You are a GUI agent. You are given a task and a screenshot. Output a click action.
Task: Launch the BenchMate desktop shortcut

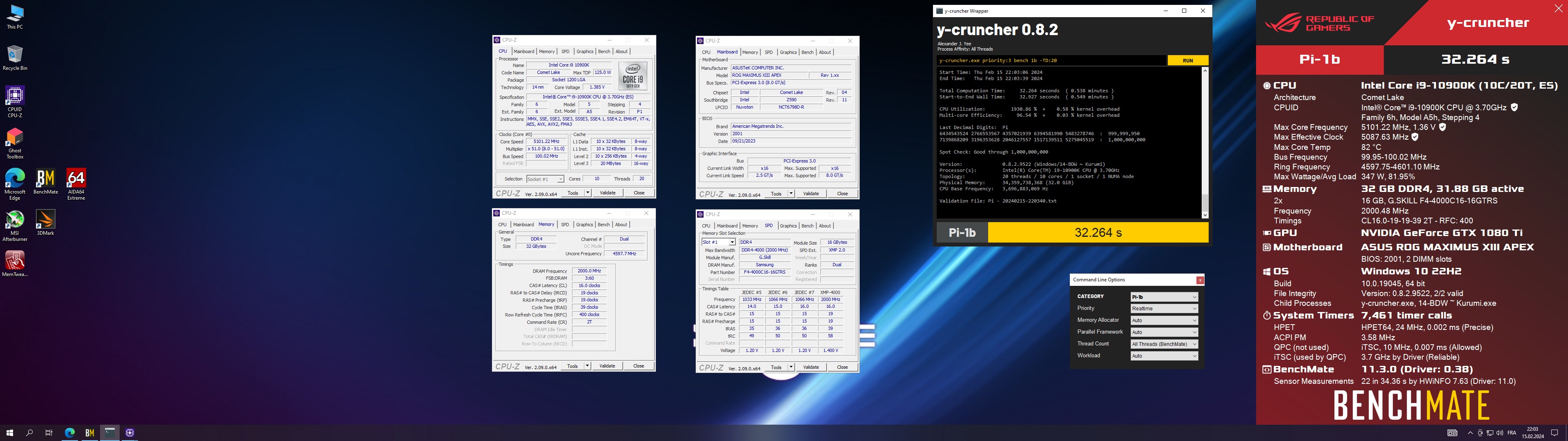click(x=46, y=182)
